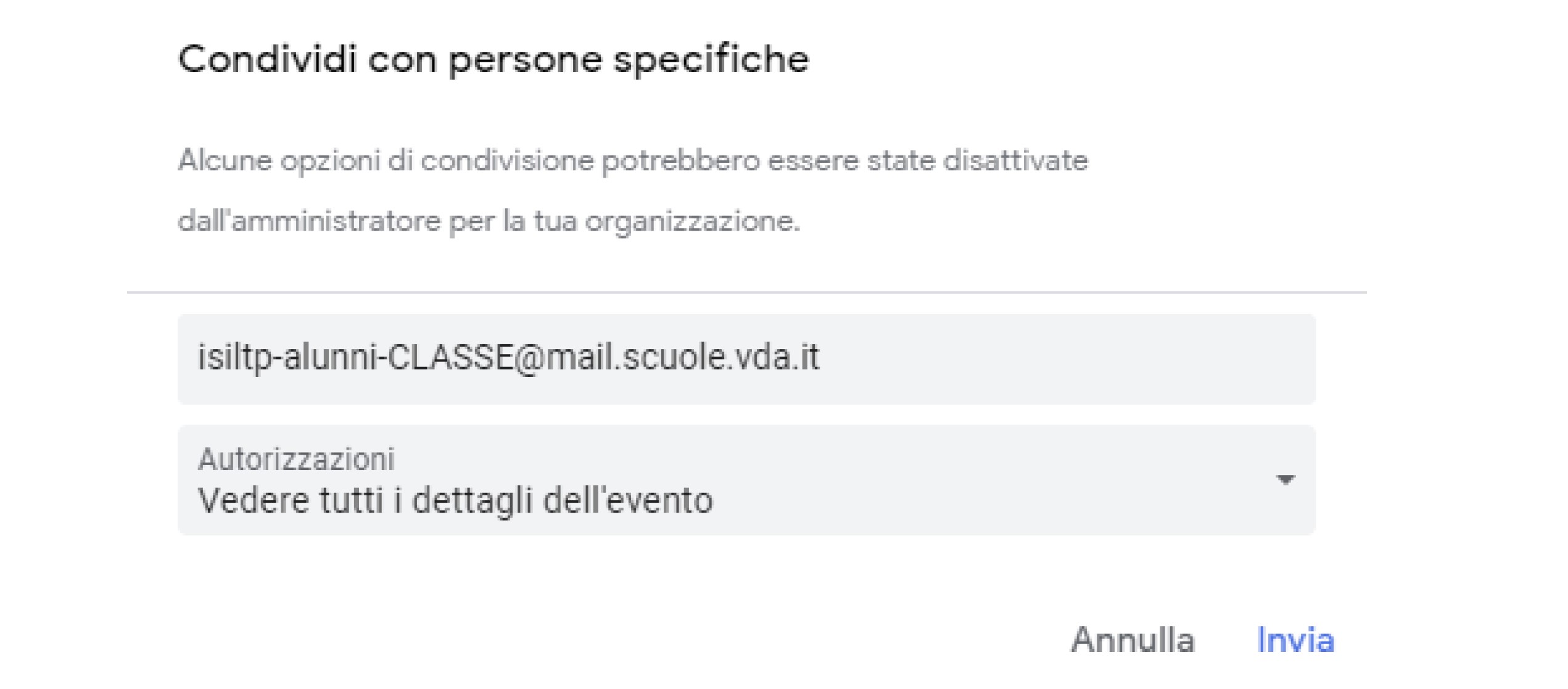Click the empty space after the email address
Screen dimensions: 1568x689
click(1067, 359)
